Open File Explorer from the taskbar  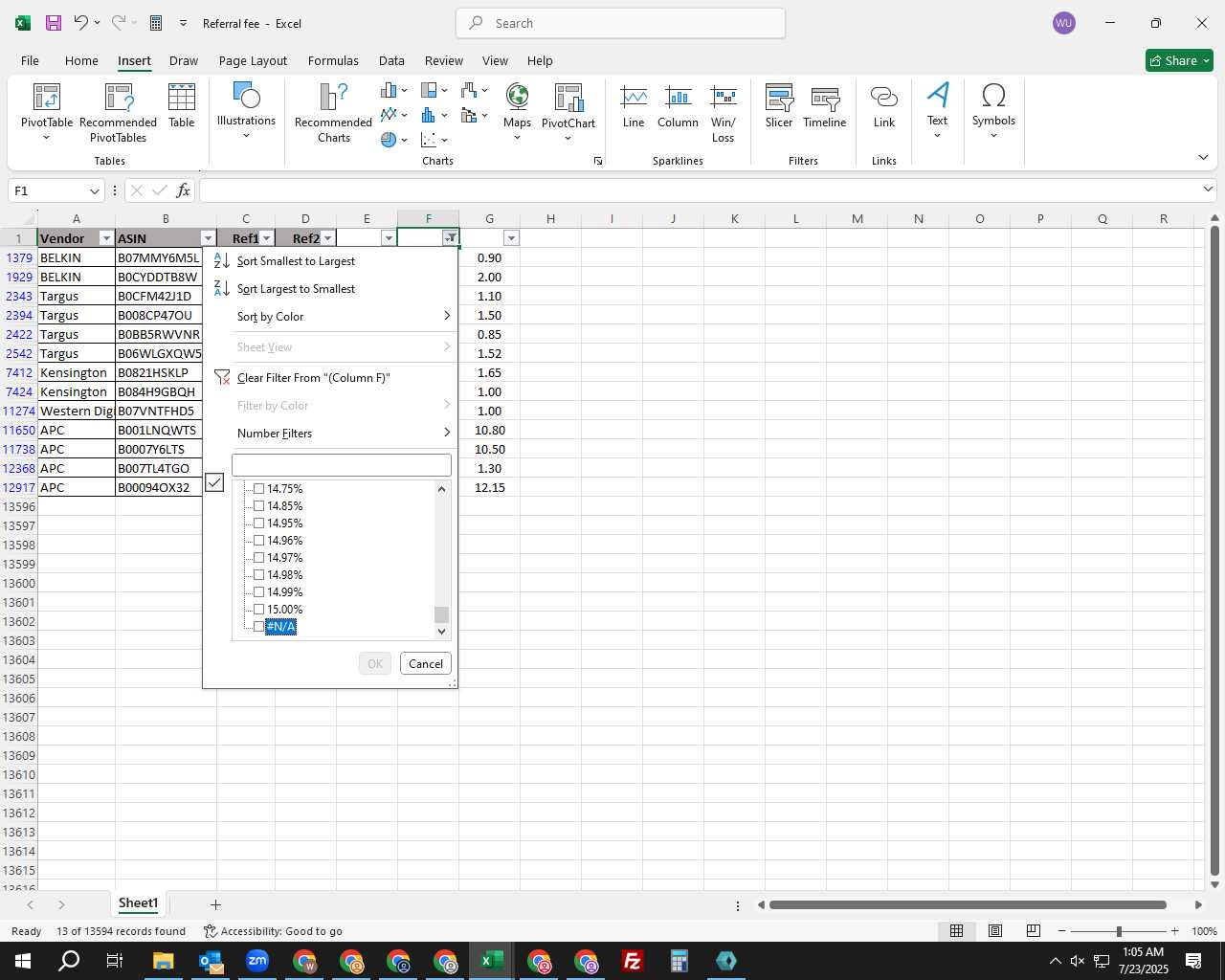(x=164, y=961)
